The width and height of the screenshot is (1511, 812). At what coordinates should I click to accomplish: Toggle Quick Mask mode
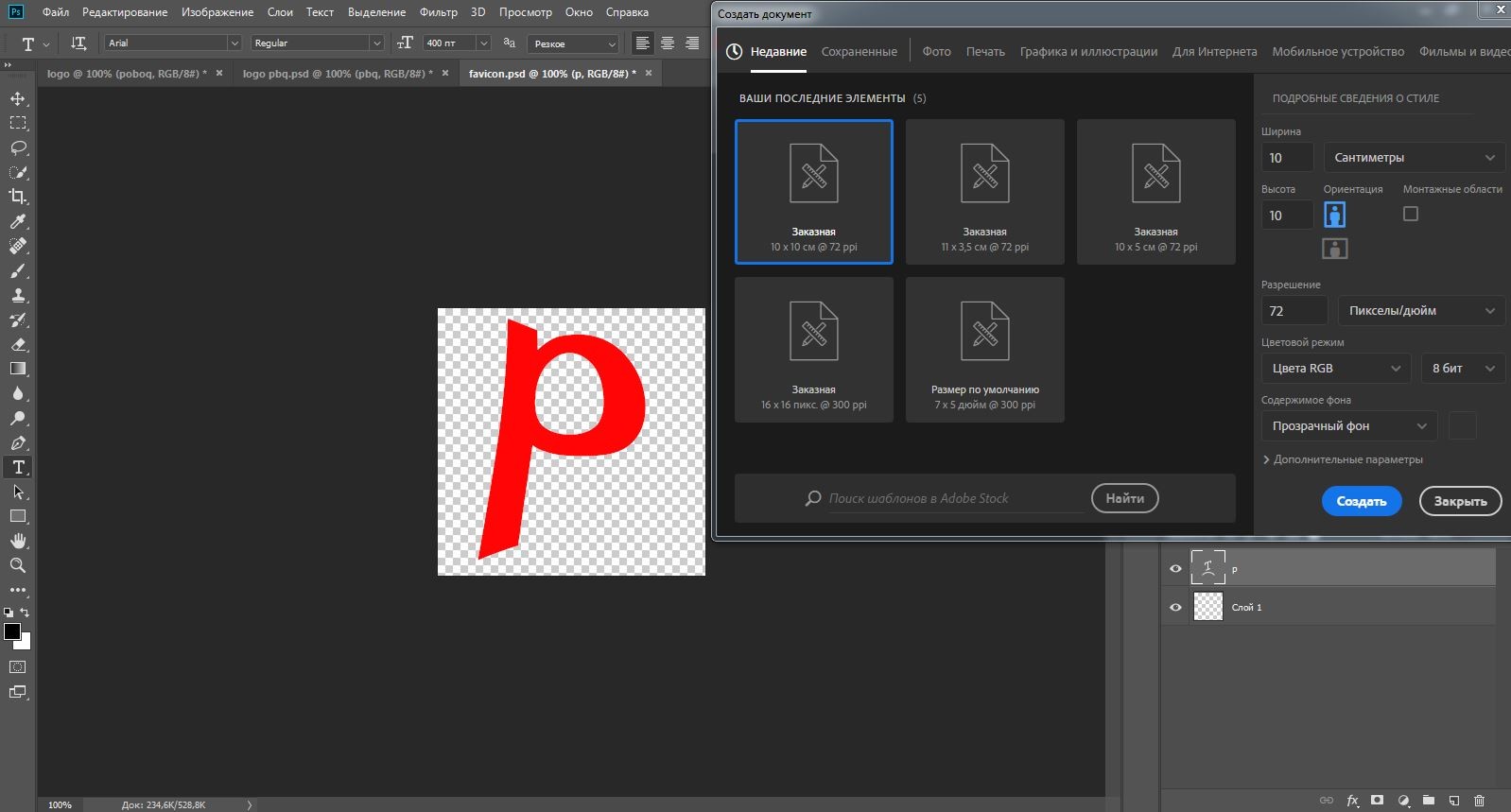tap(18, 667)
